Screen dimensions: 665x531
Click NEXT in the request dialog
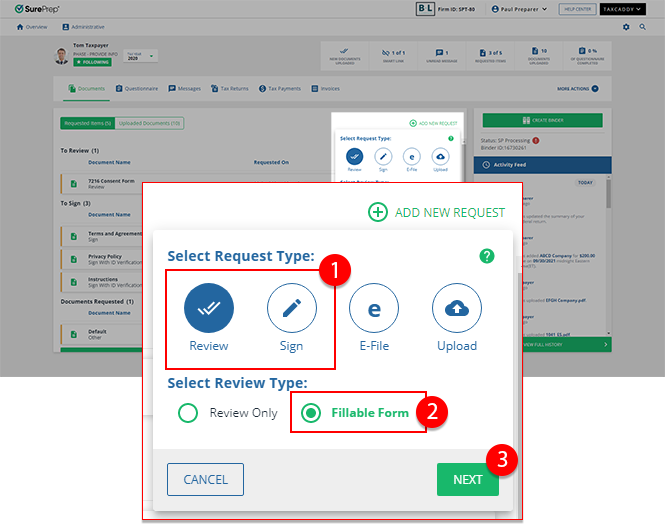(468, 479)
